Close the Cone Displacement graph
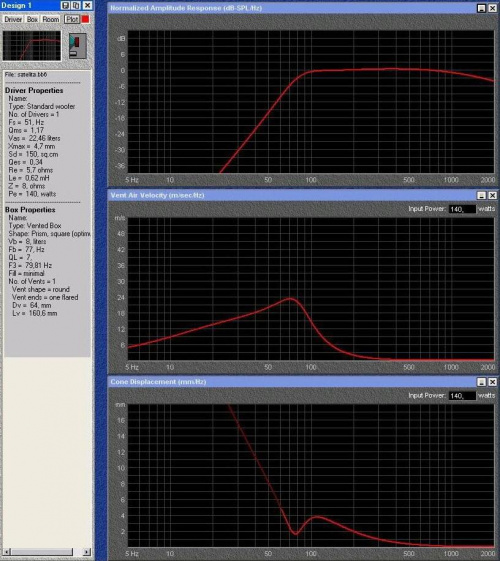 [492, 382]
